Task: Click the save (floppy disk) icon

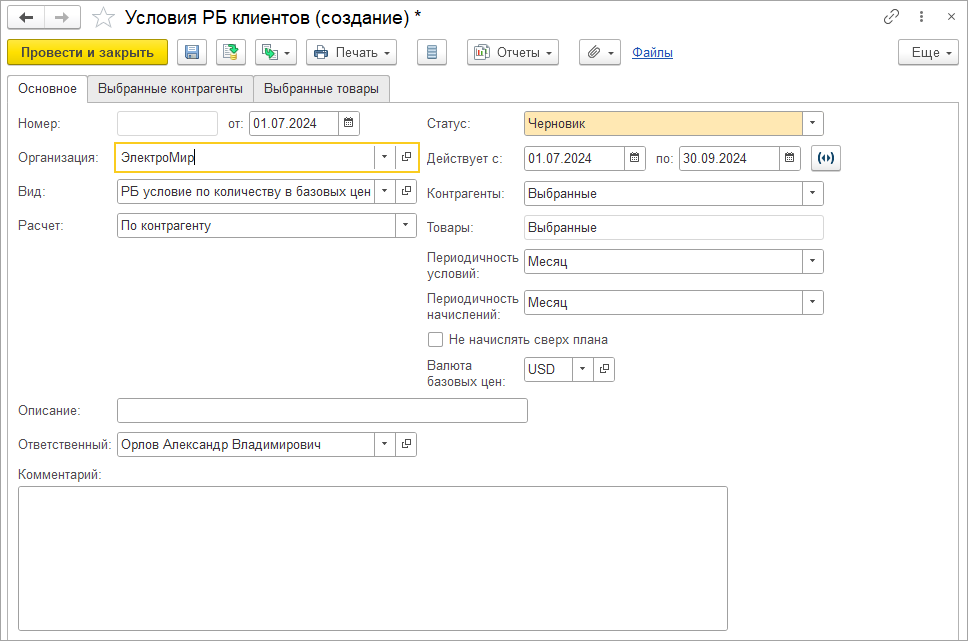Action: coord(191,53)
